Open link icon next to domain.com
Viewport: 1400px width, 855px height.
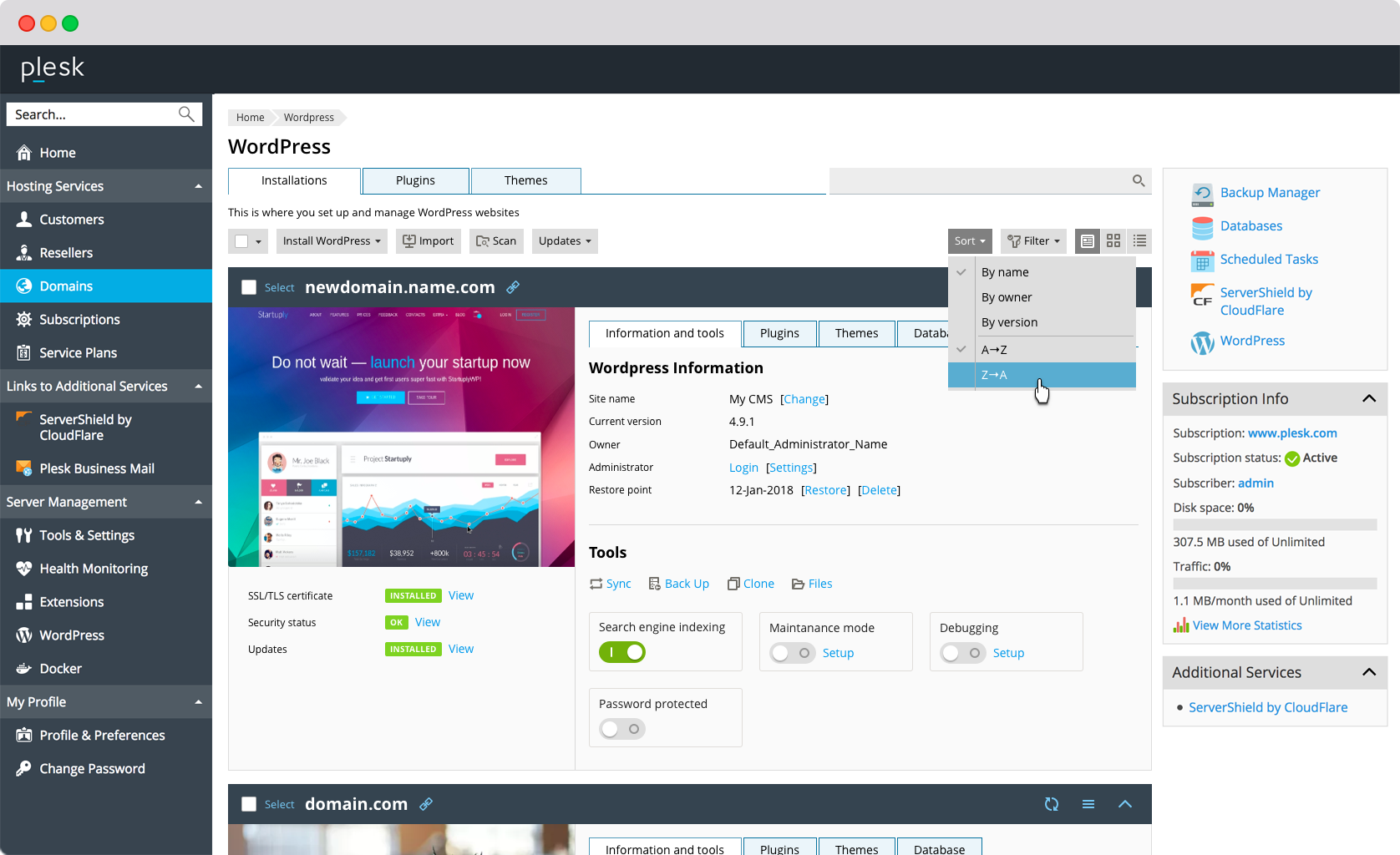pos(426,804)
